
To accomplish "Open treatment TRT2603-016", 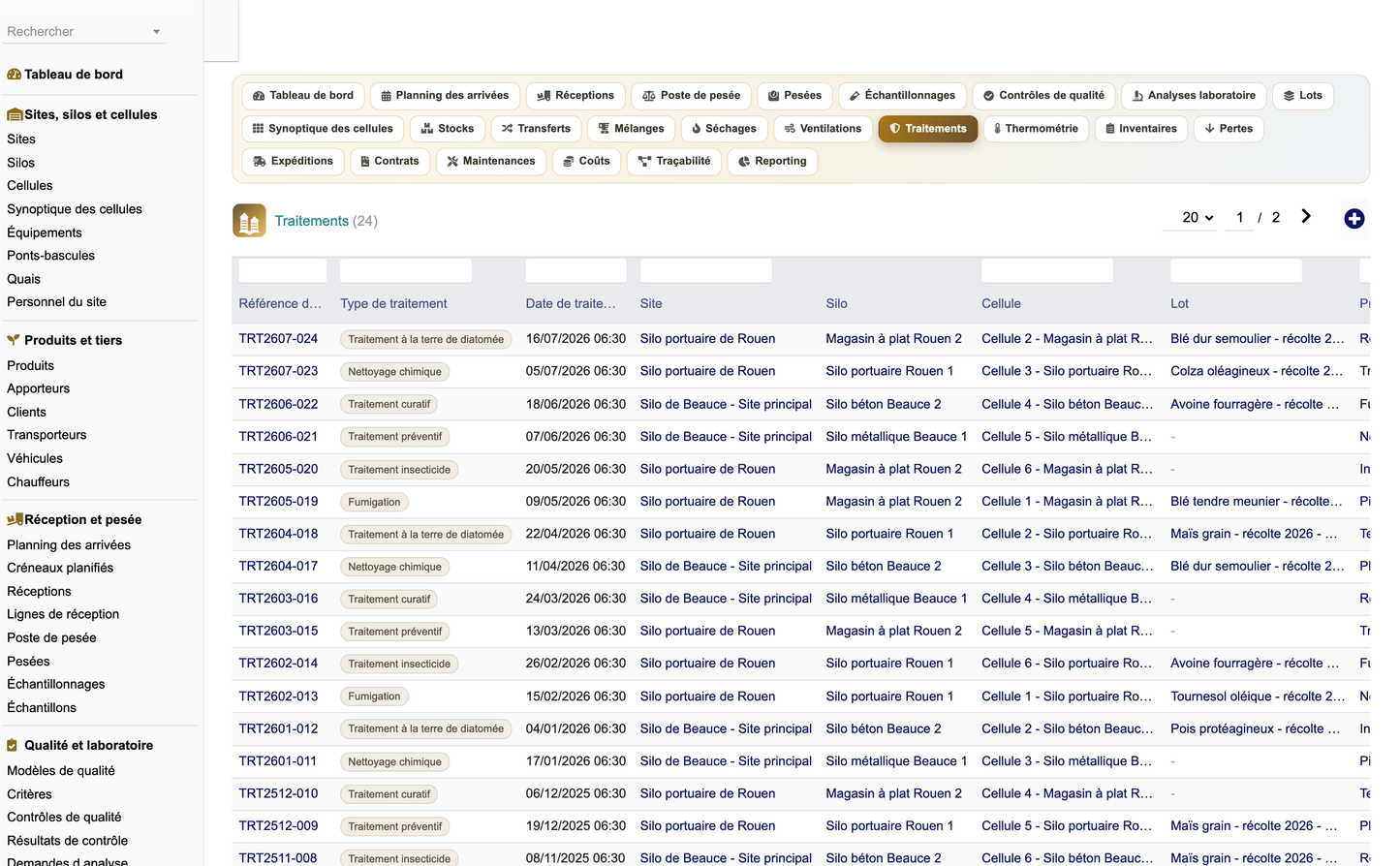I will (x=278, y=599).
